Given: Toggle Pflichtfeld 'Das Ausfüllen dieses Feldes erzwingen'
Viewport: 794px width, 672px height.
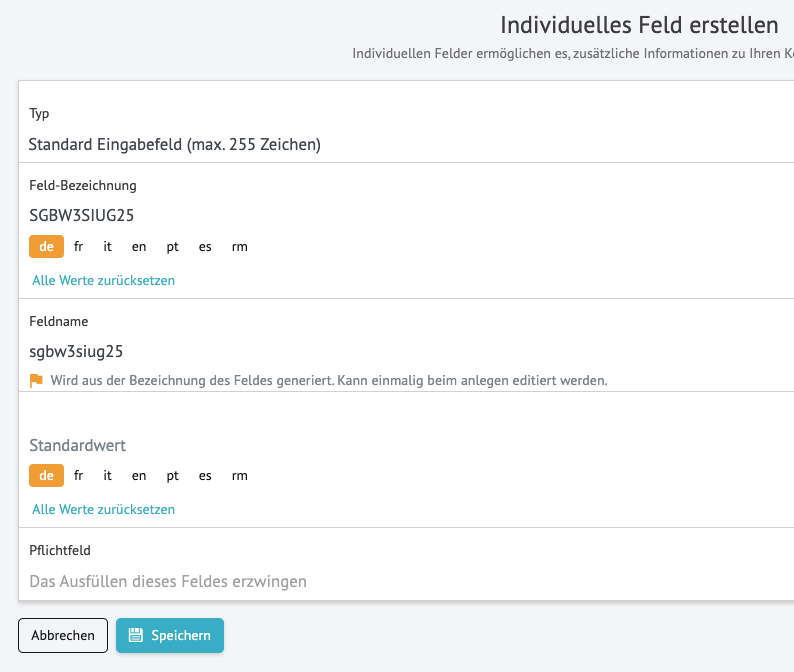Looking at the screenshot, I should pos(168,581).
